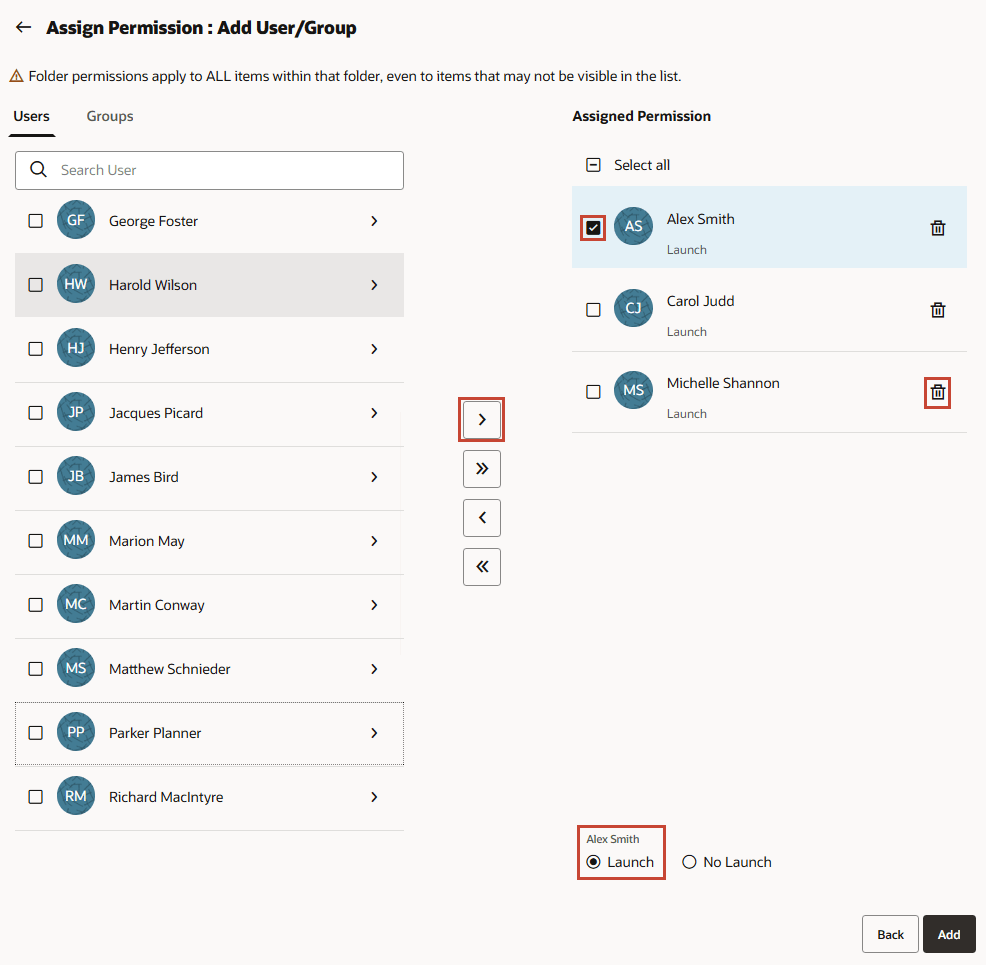Click the back arrow beside Assign Permission

pos(23,28)
